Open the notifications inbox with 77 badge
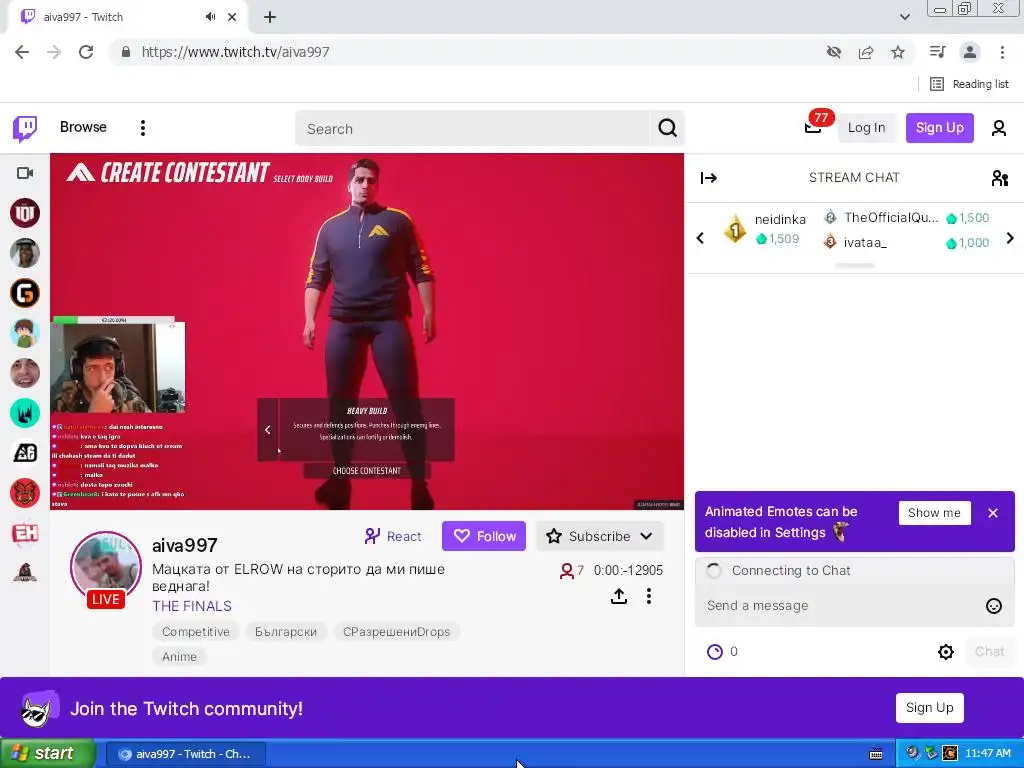 click(813, 127)
